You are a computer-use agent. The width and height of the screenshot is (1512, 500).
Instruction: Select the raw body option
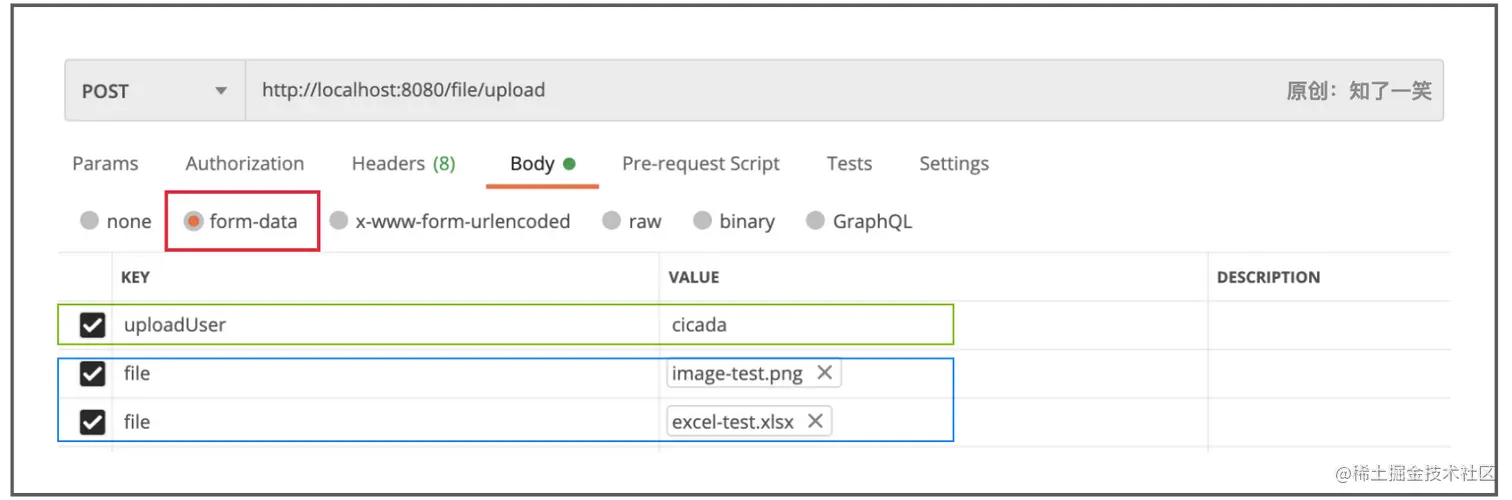click(x=612, y=221)
